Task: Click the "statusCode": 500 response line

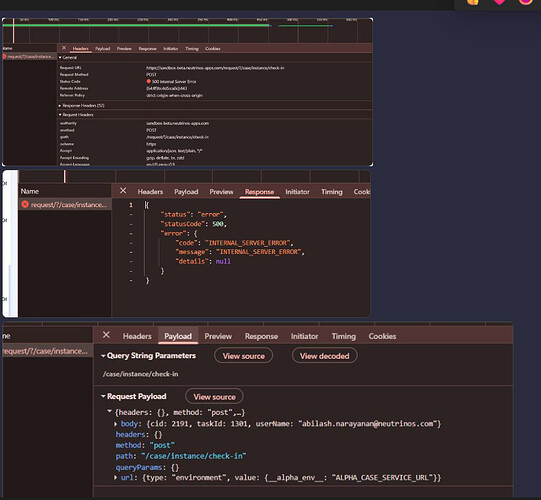Action: [x=194, y=224]
